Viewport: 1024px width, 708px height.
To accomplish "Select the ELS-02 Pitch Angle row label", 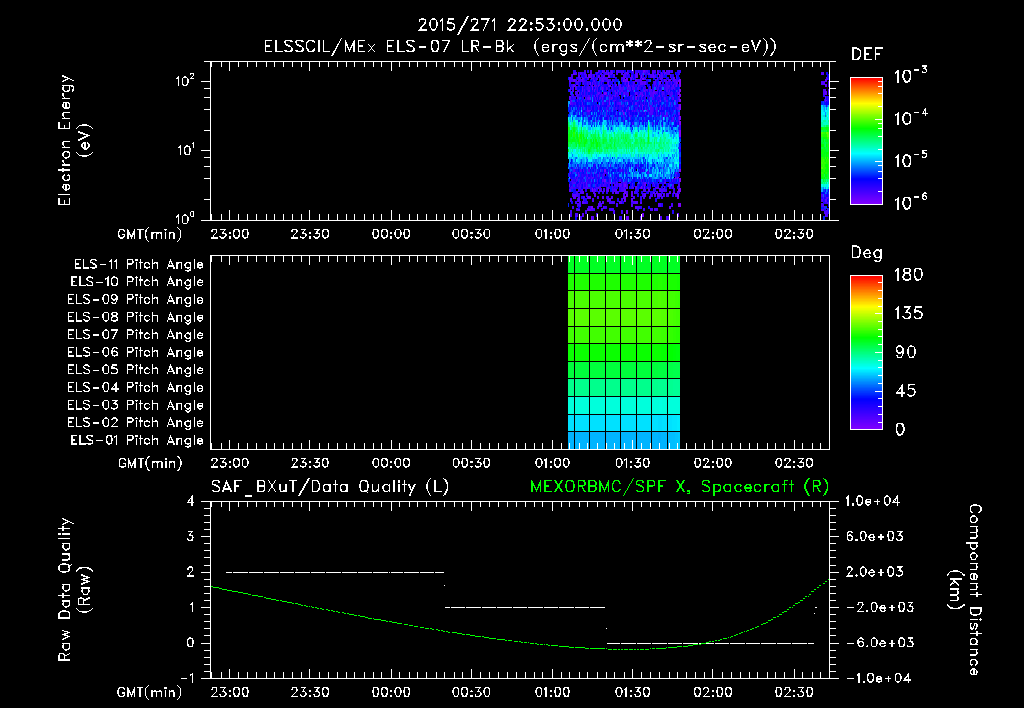I will click(135, 423).
